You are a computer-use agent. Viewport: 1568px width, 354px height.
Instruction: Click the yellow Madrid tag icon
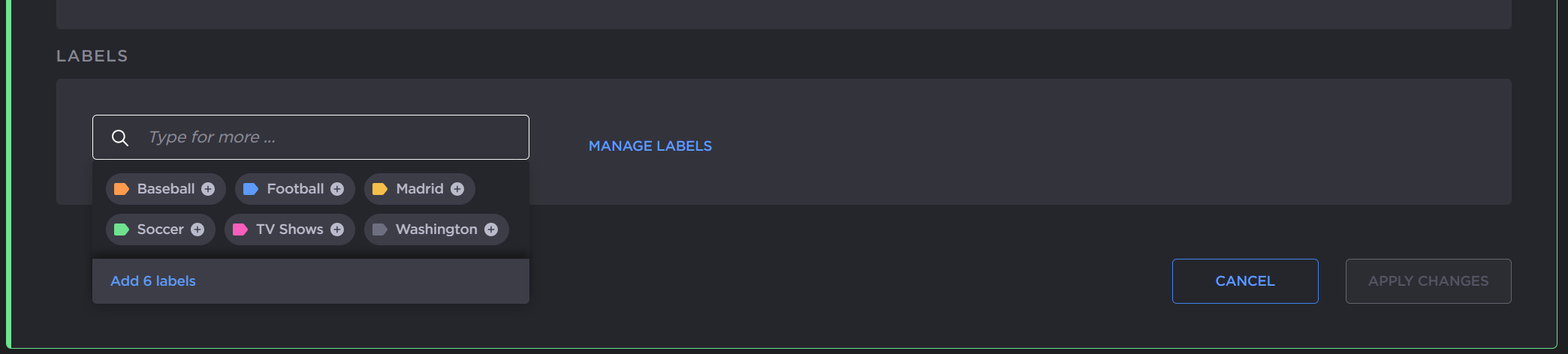[380, 189]
